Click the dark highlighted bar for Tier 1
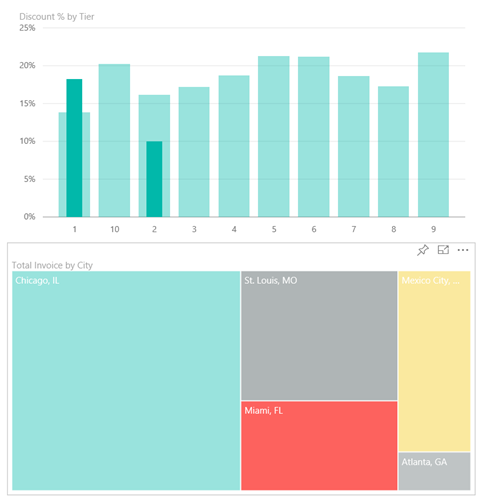 point(74,148)
